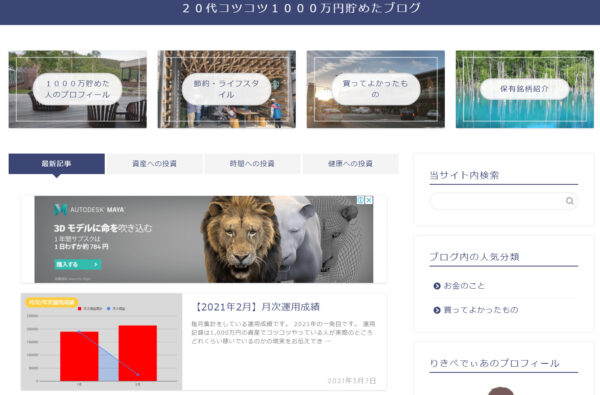Open the ad info icon on Maya banner
Screen dimensions: 600x395
[360, 200]
